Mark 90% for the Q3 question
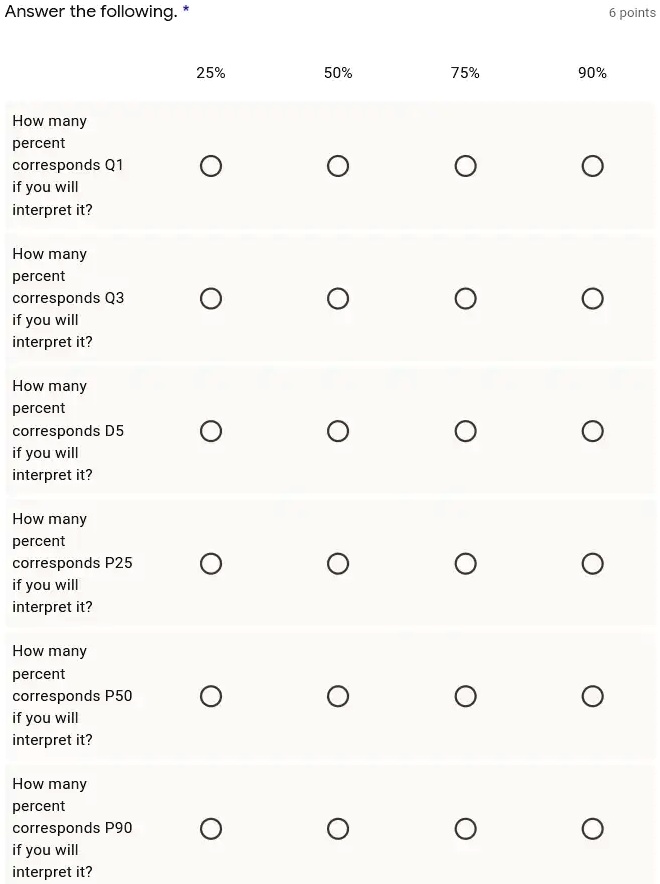The width and height of the screenshot is (660, 884). point(592,298)
